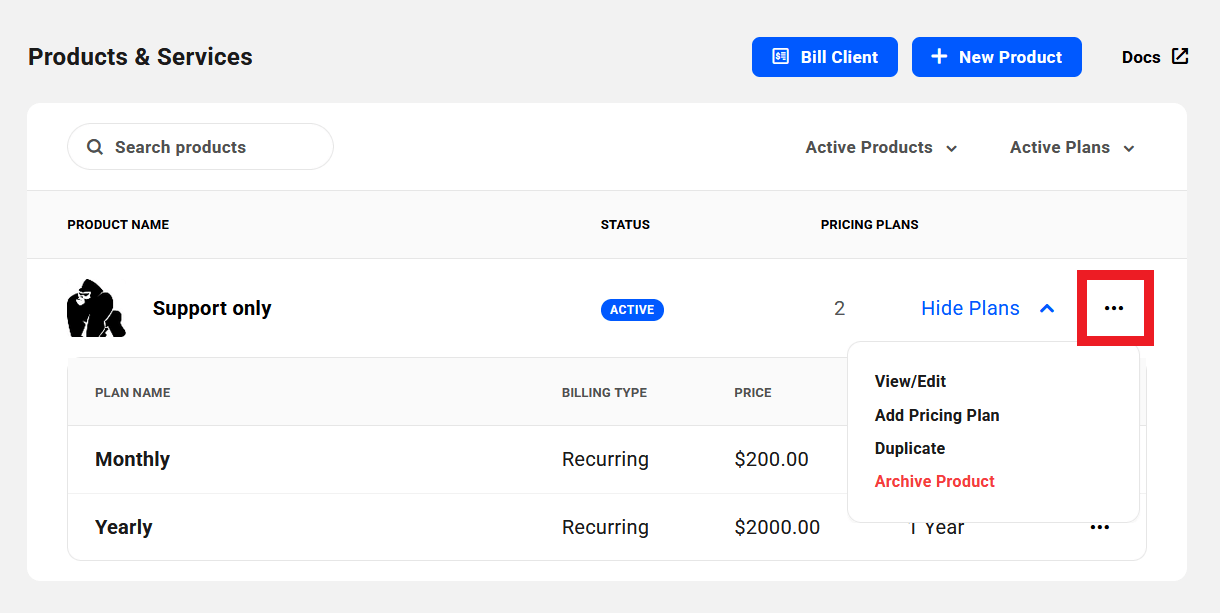The height and width of the screenshot is (613, 1220).
Task: Choose View/Edit from the product menu
Action: coord(910,381)
